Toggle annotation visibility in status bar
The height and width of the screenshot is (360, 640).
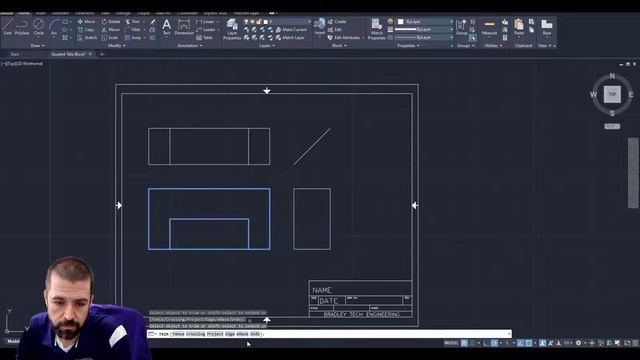[542, 343]
